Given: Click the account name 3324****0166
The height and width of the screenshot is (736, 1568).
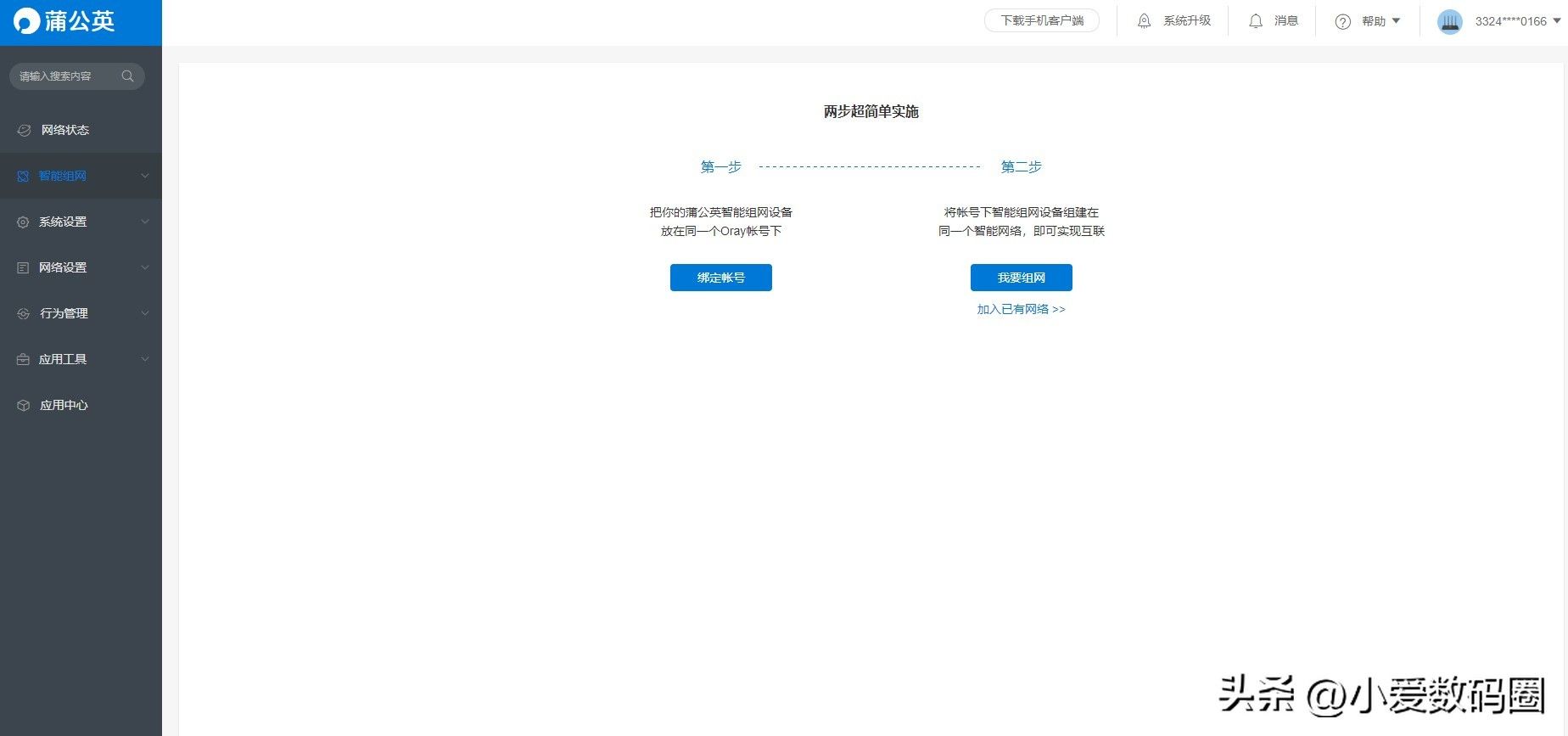Looking at the screenshot, I should click(1511, 21).
